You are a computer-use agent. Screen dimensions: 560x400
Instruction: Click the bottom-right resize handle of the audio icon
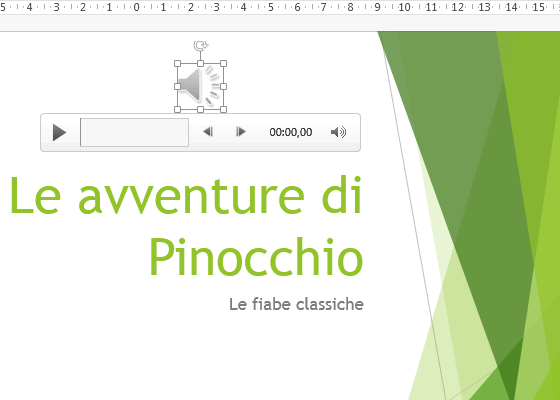point(224,109)
